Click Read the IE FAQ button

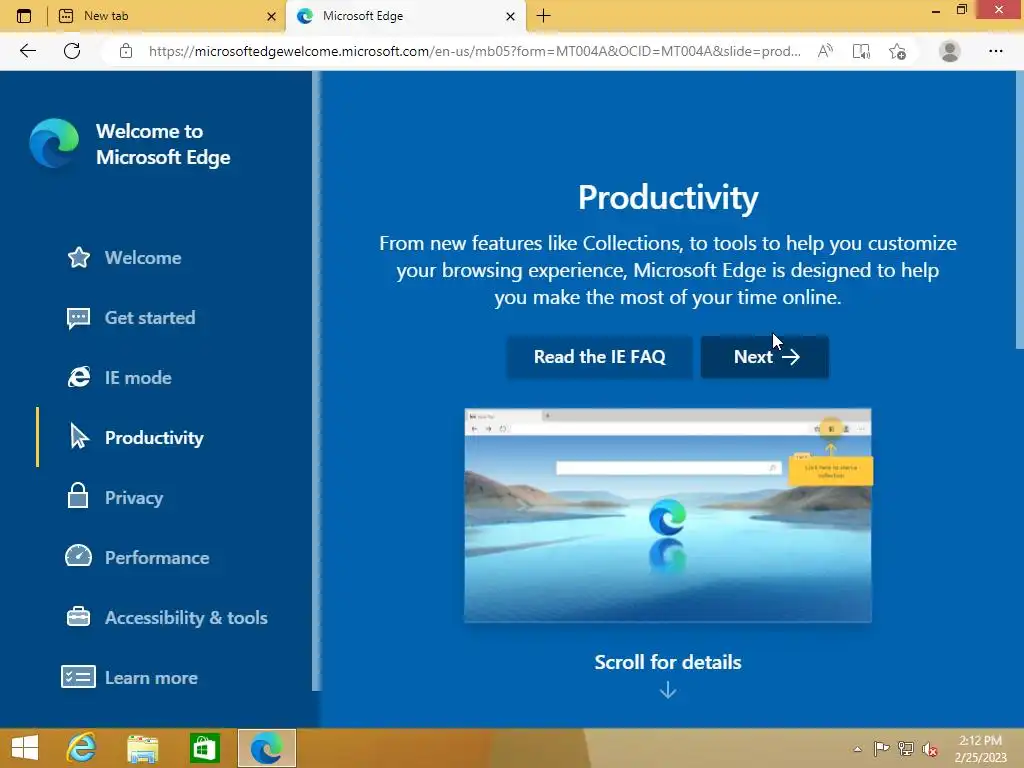(x=600, y=357)
